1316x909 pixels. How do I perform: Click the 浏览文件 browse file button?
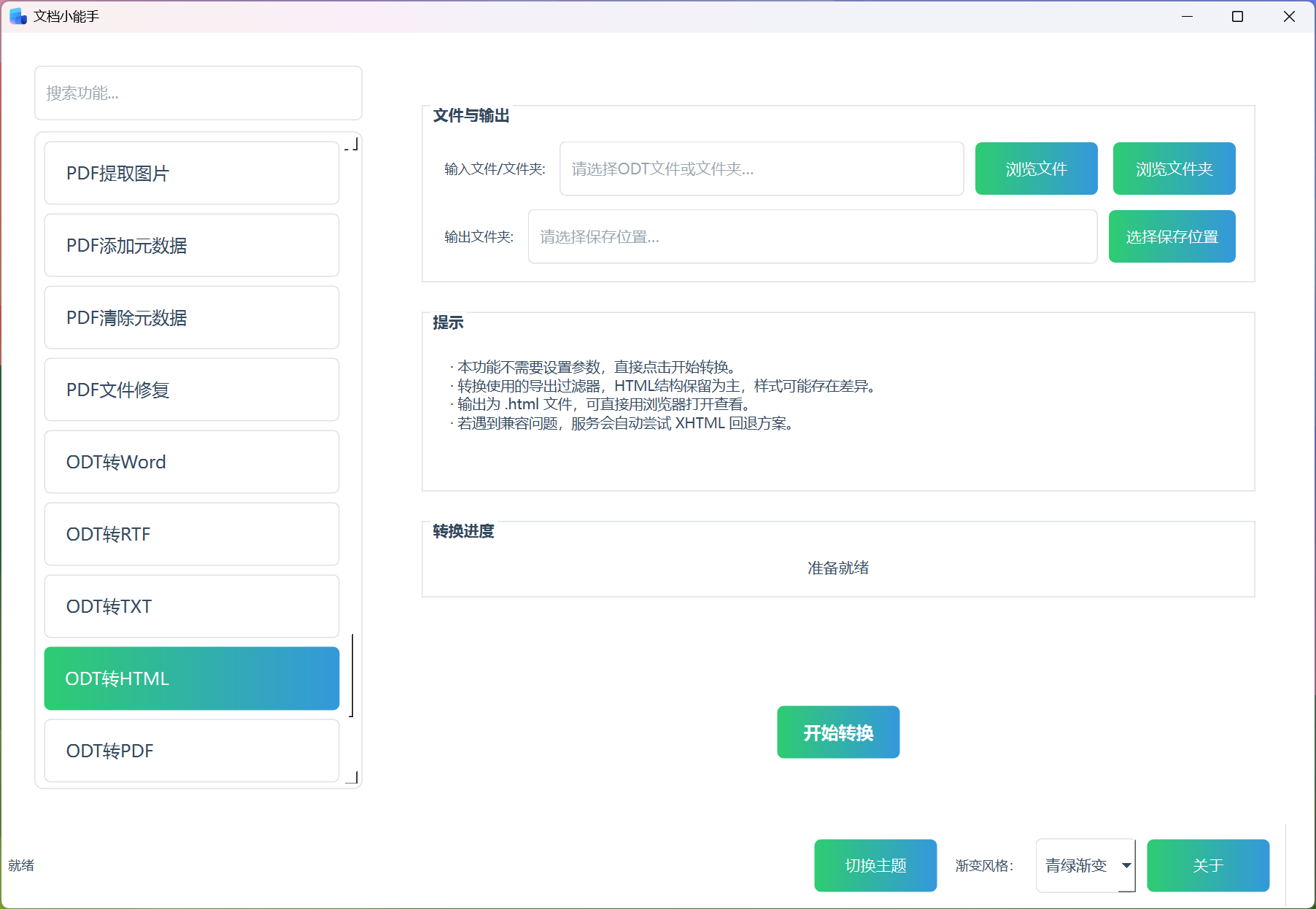coord(1036,169)
